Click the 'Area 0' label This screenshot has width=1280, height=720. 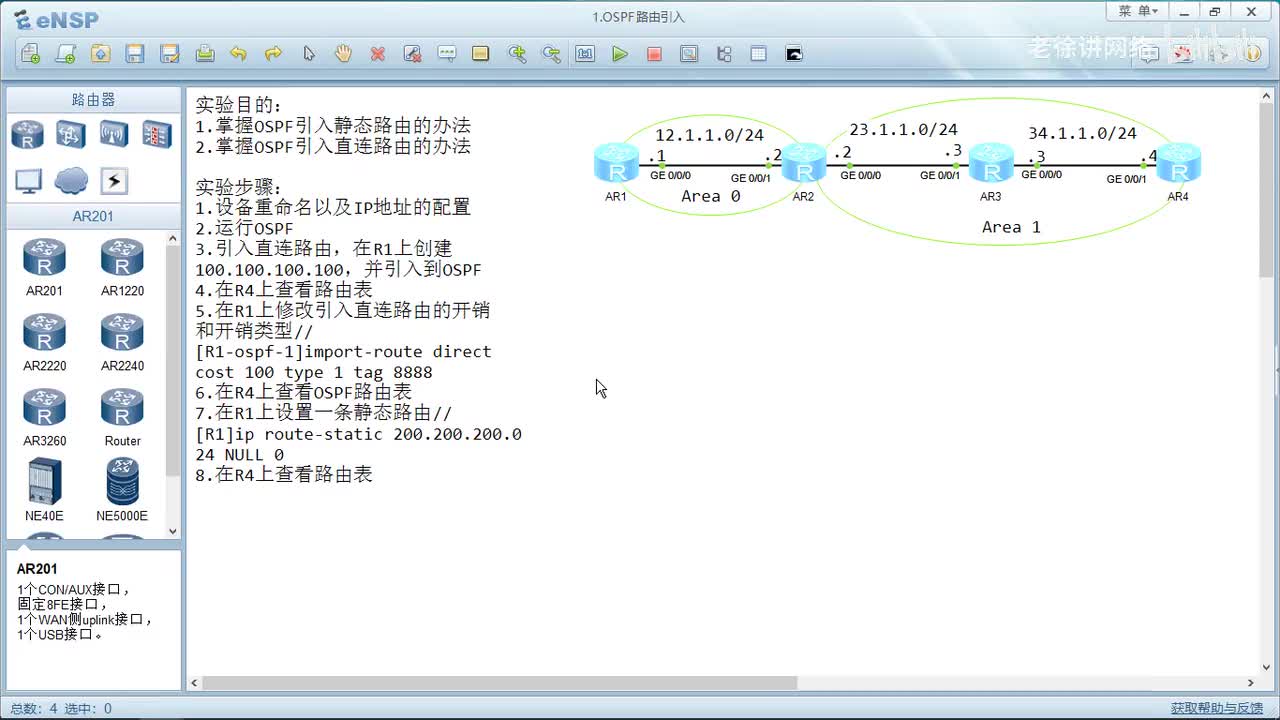711,196
